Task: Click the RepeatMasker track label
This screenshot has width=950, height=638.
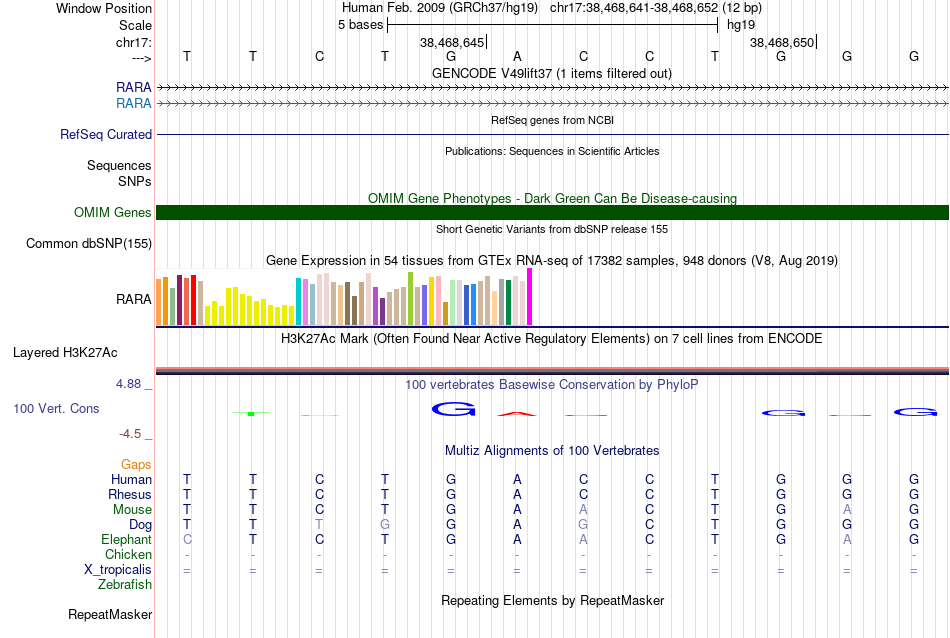Action: click(110, 614)
